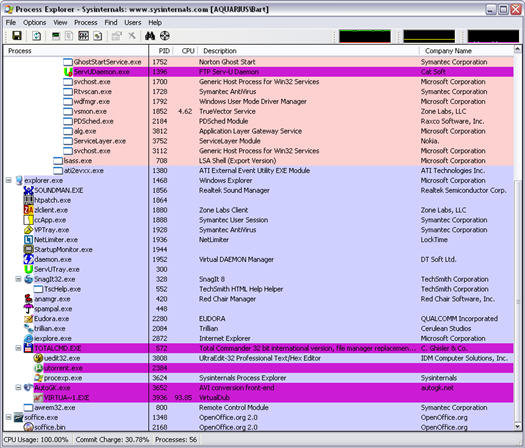Click the utorrent.exe process icon

[x=38, y=368]
